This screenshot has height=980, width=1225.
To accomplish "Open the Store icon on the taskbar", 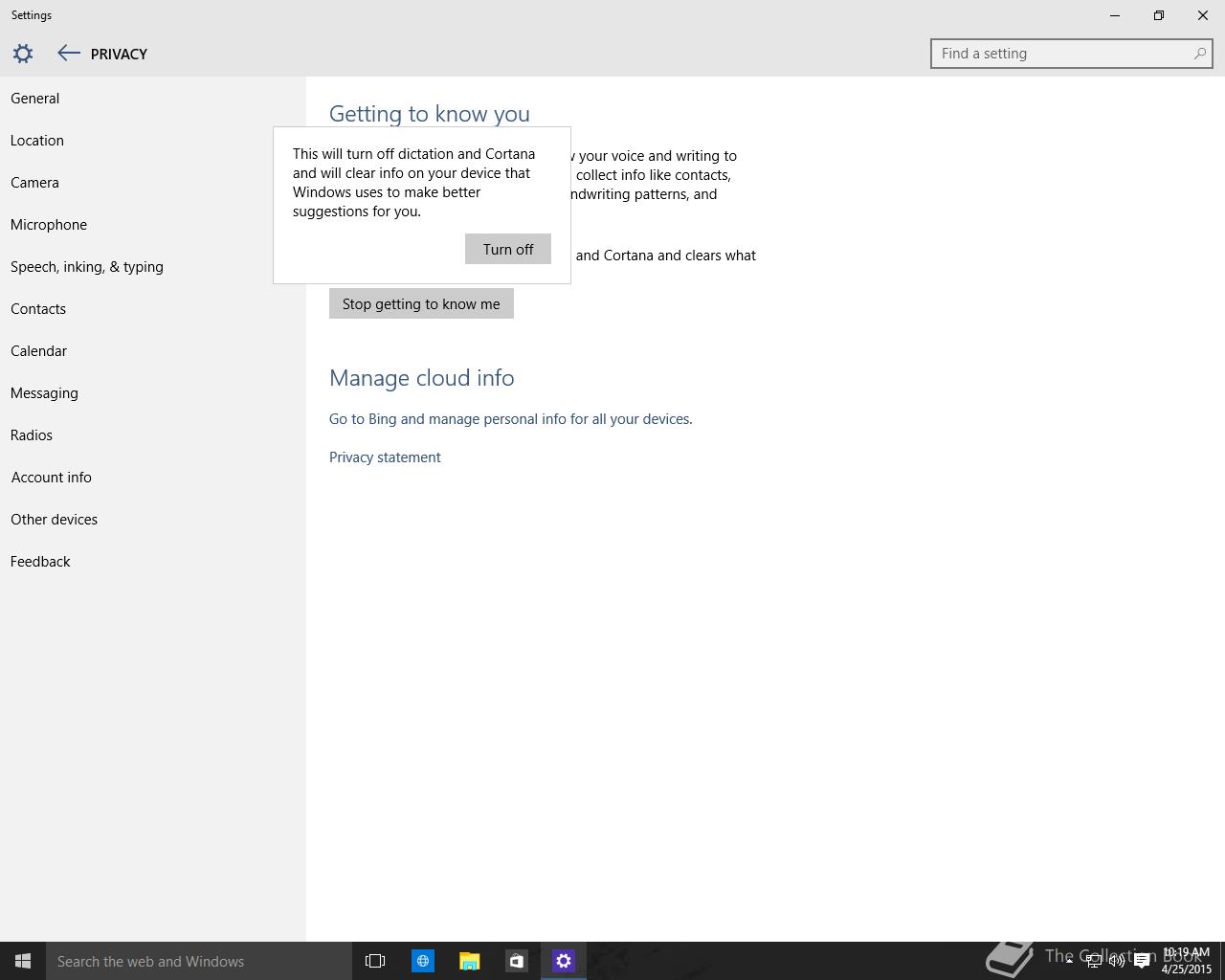I will [516, 961].
